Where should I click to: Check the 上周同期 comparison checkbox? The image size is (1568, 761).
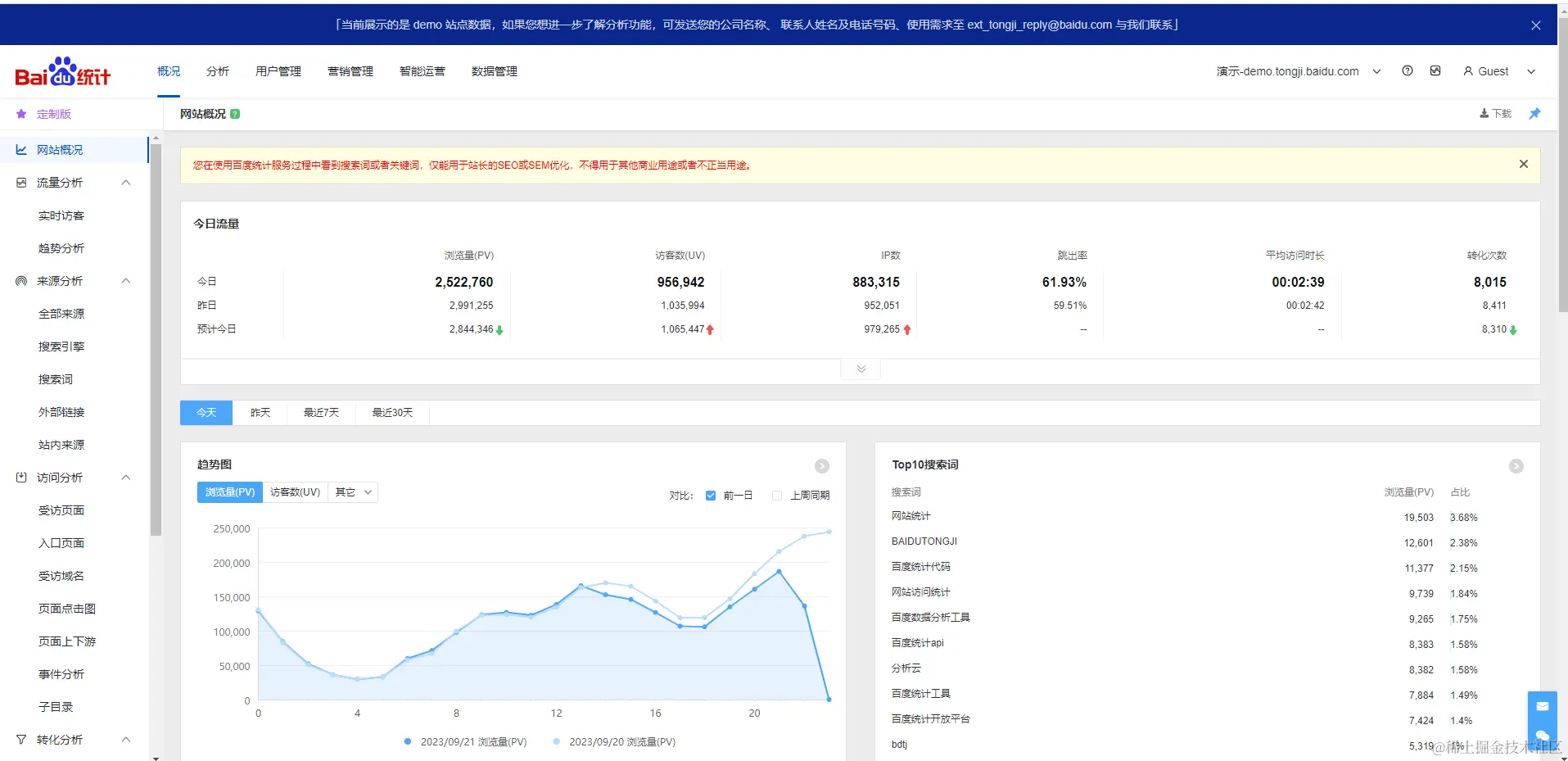(x=777, y=496)
